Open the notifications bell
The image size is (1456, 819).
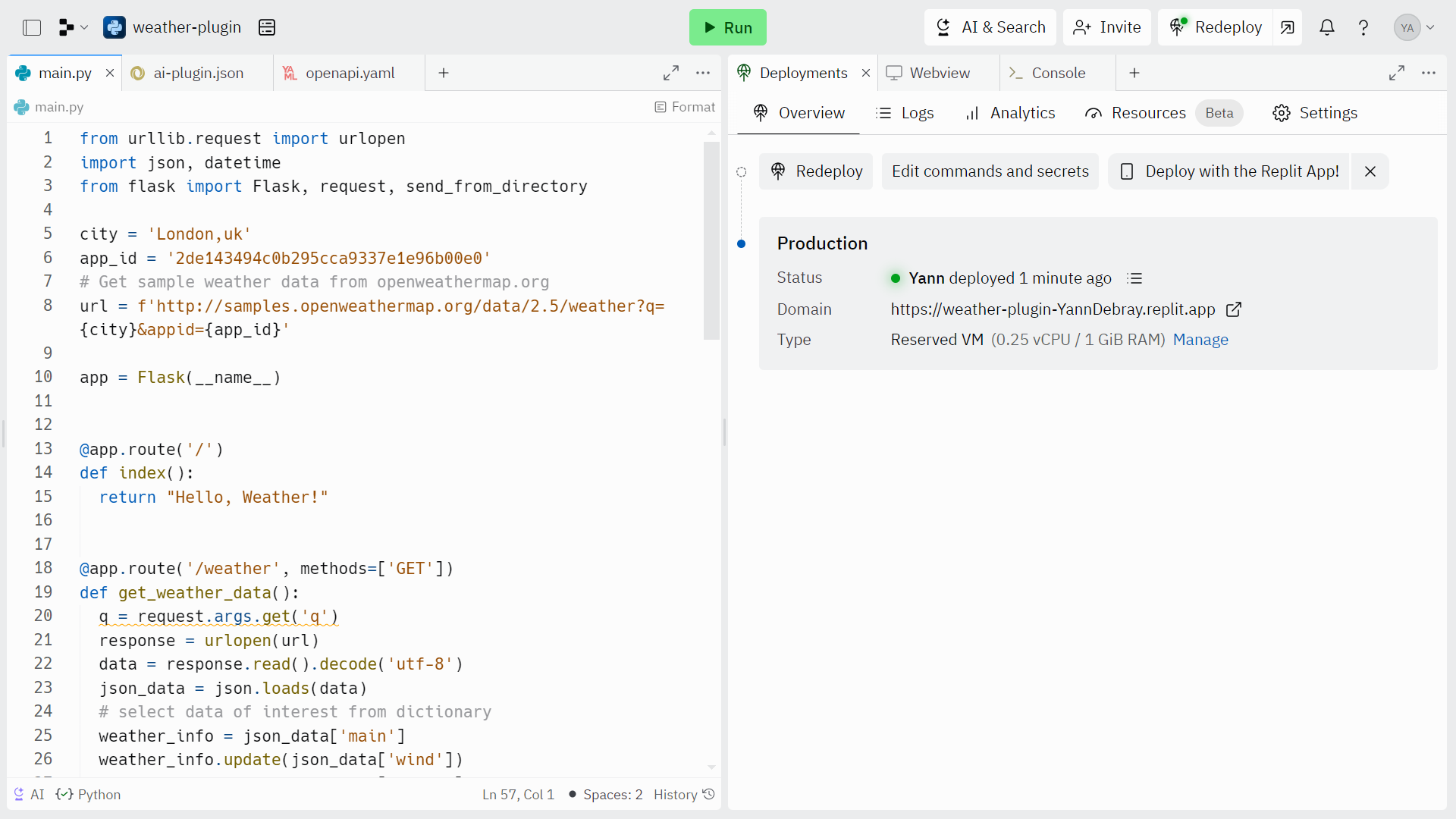click(1327, 28)
